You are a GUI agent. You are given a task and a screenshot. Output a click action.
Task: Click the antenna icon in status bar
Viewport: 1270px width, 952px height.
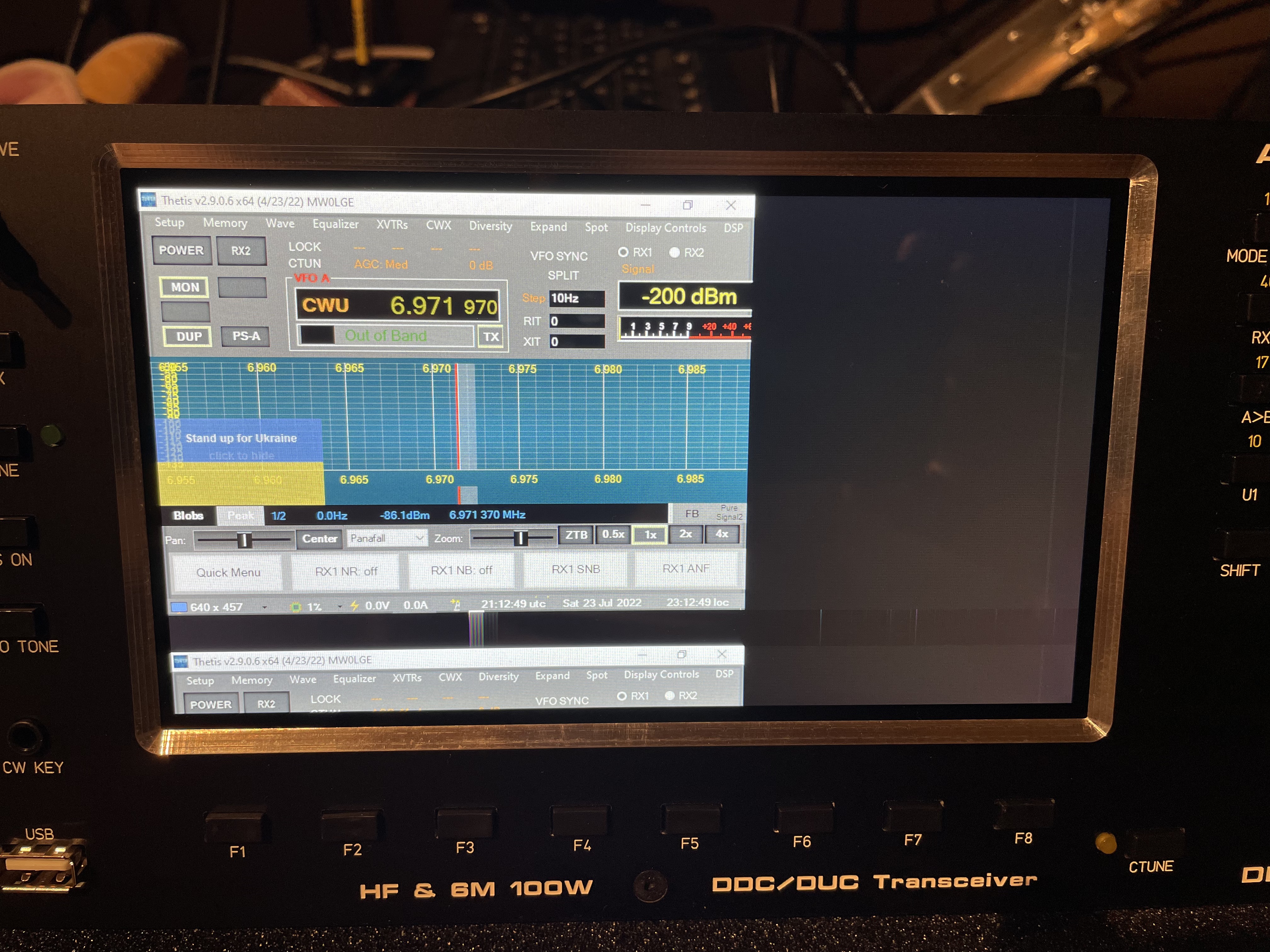tap(455, 604)
